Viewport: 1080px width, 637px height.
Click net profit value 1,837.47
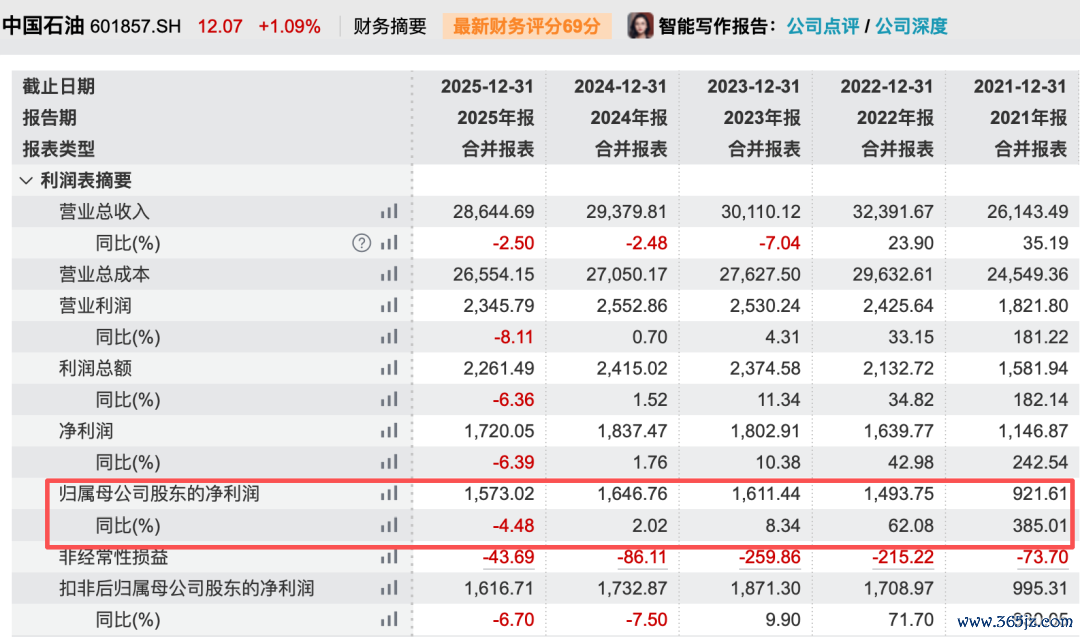632,430
